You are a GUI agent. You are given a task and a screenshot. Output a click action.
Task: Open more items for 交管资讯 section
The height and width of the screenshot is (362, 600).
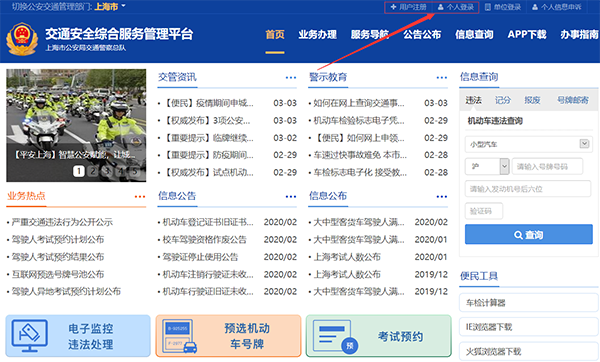(x=291, y=78)
